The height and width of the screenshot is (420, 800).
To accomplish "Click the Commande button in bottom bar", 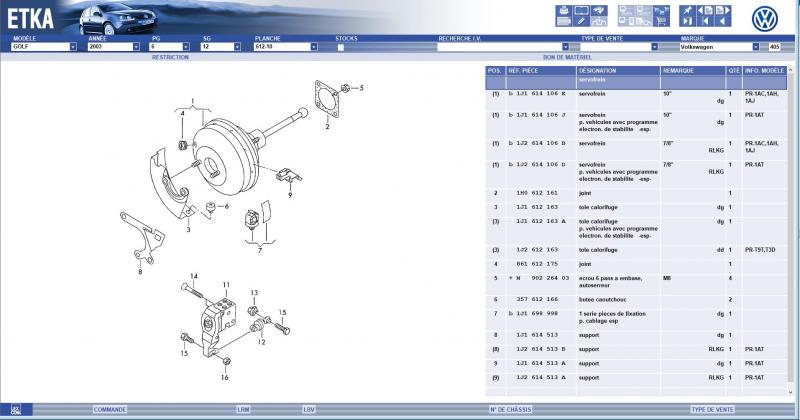I will [x=110, y=409].
